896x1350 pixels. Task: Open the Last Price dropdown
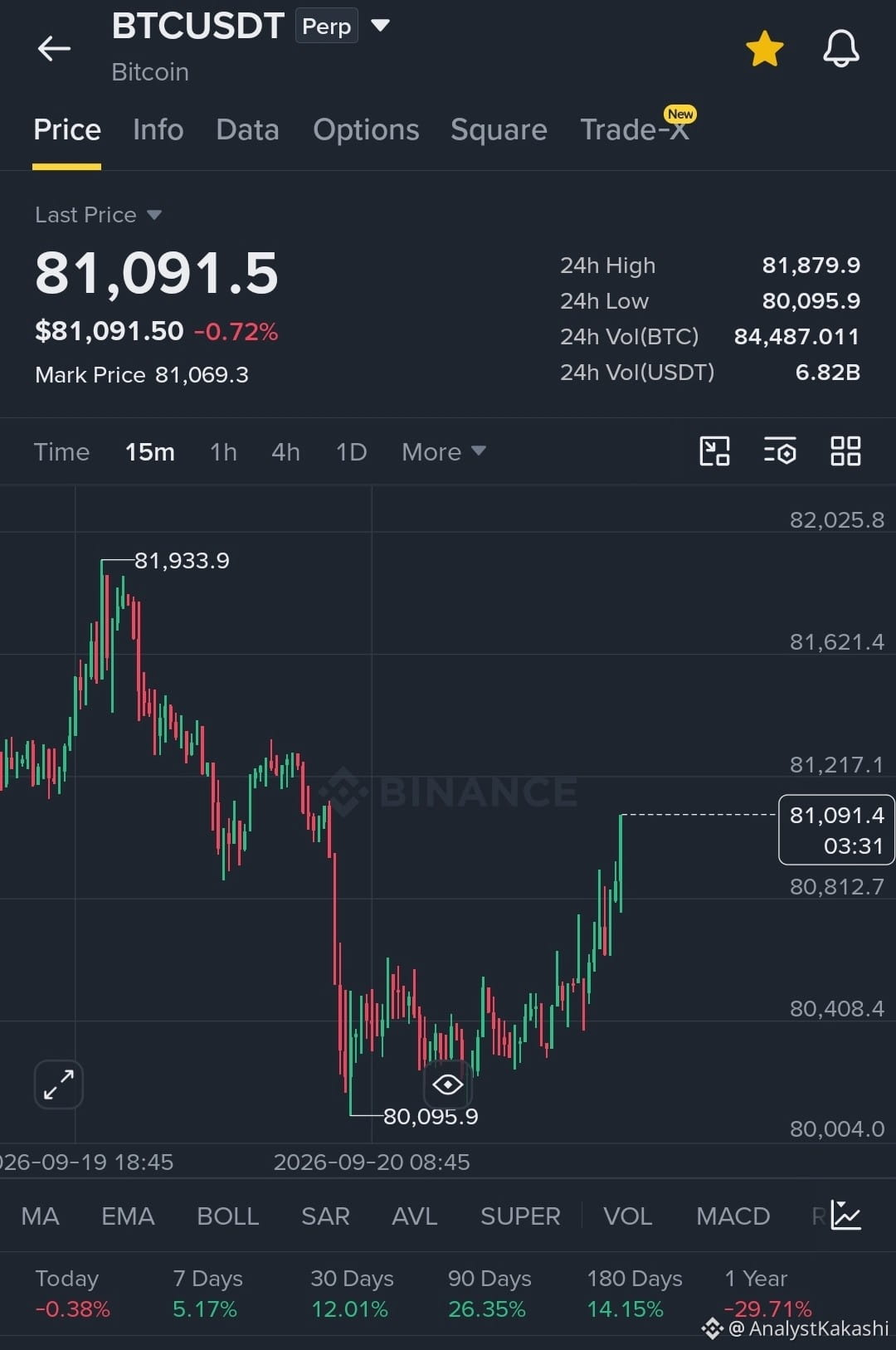point(98,215)
